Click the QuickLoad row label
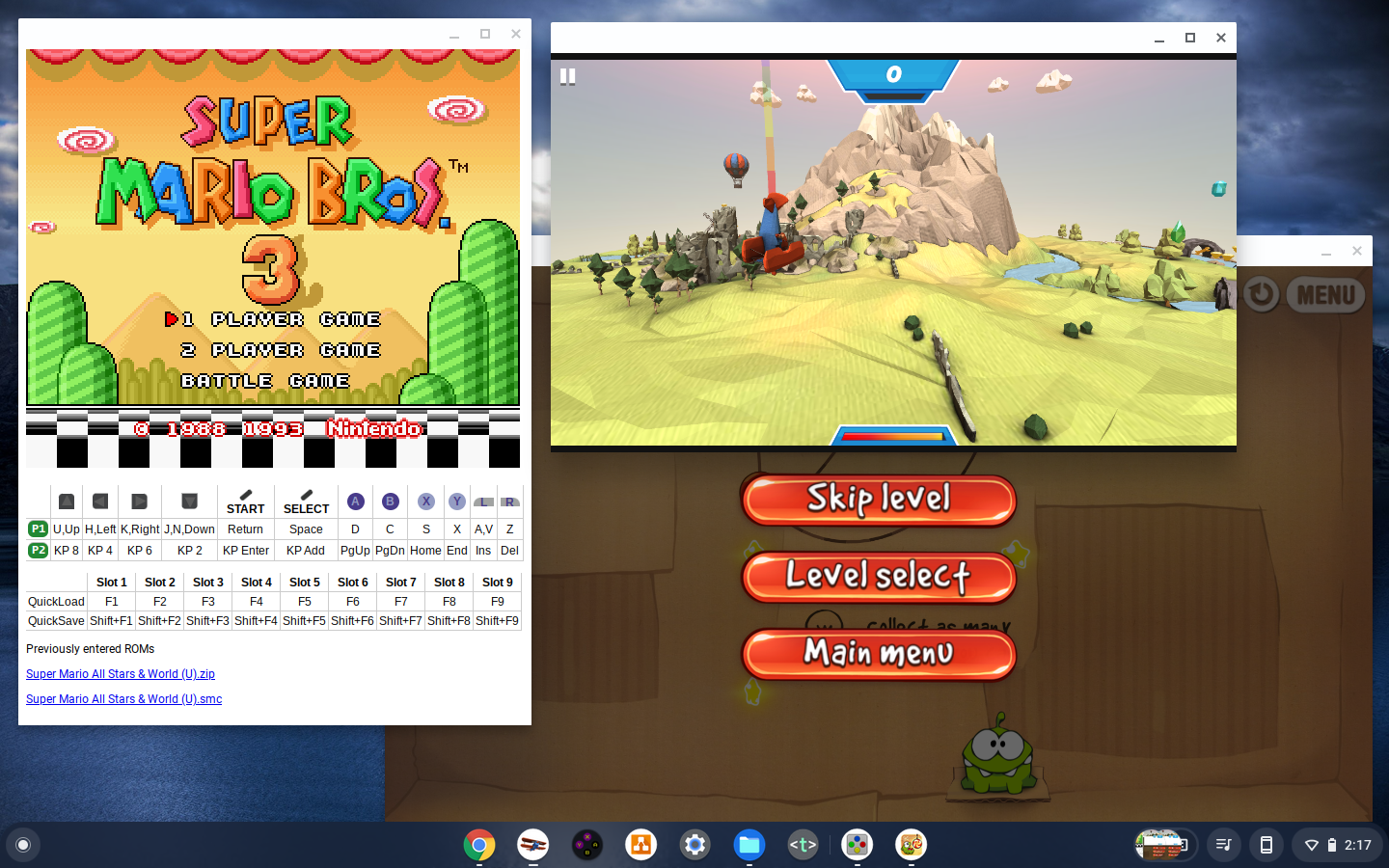This screenshot has height=868, width=1389. pos(56,602)
